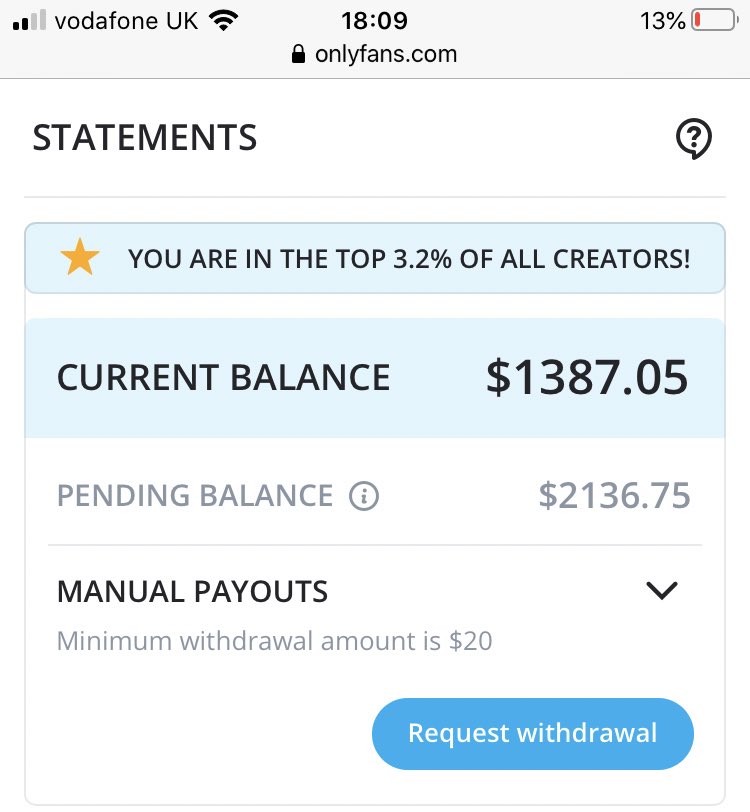This screenshot has width=750, height=812.
Task: Tap the Wi-Fi status icon
Action: [x=224, y=21]
